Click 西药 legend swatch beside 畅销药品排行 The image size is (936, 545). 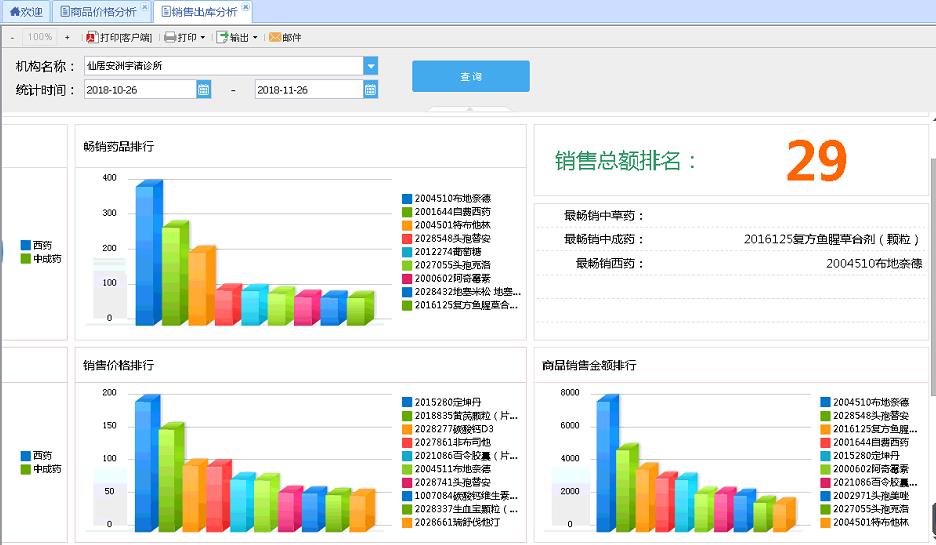coord(26,245)
